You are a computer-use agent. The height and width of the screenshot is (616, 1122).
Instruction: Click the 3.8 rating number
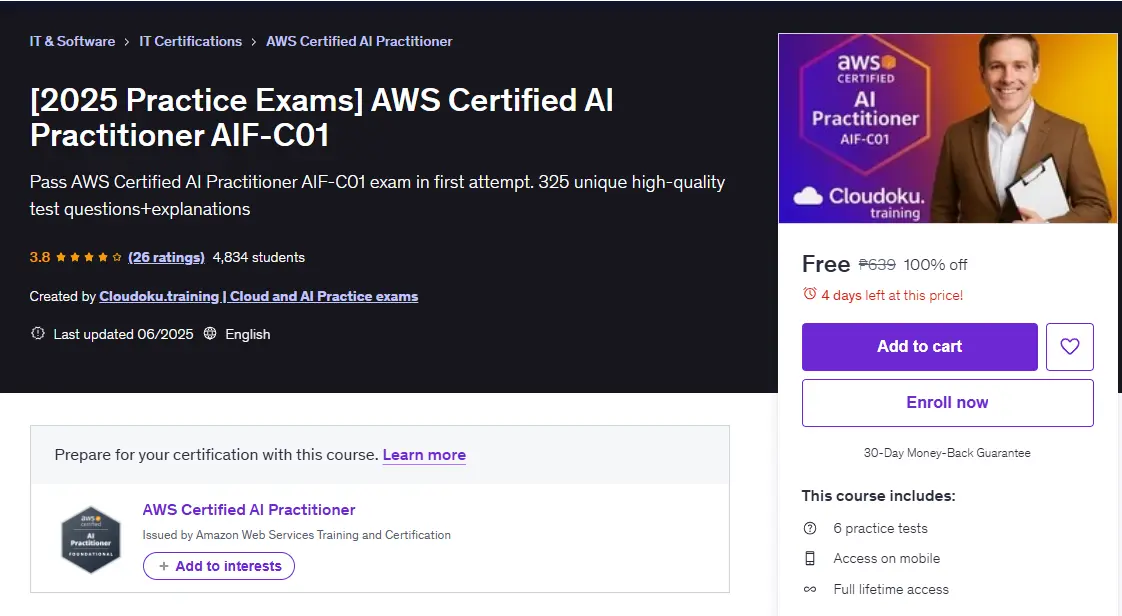(x=40, y=257)
